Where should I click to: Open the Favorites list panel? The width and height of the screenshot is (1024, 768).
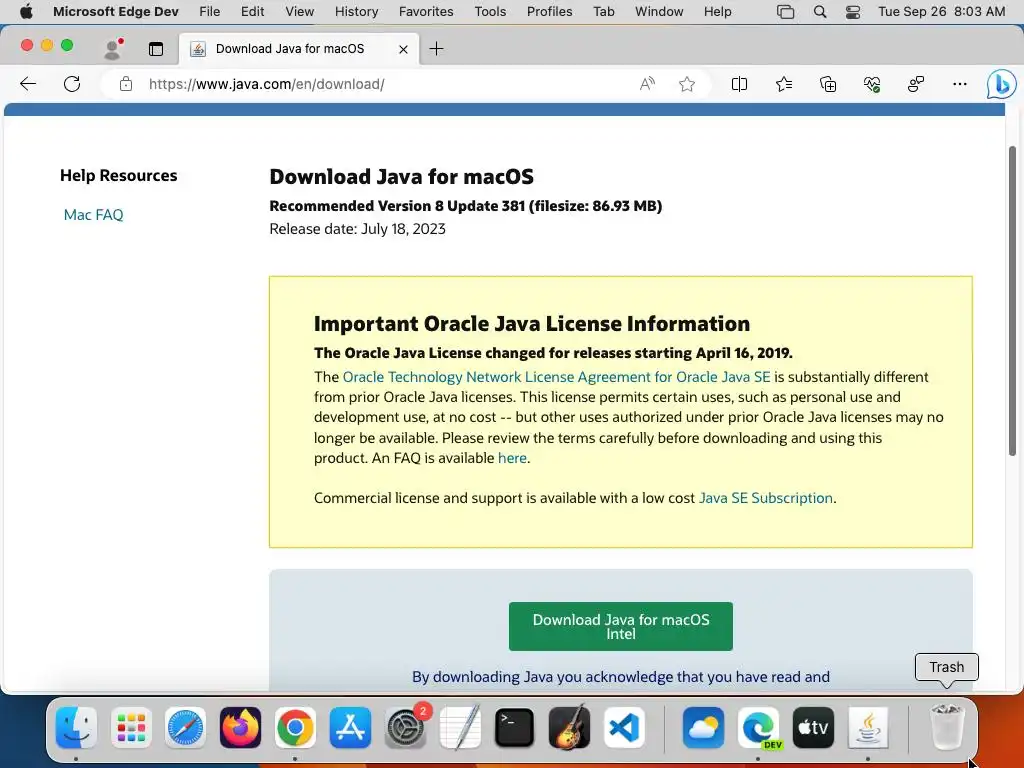[x=784, y=84]
